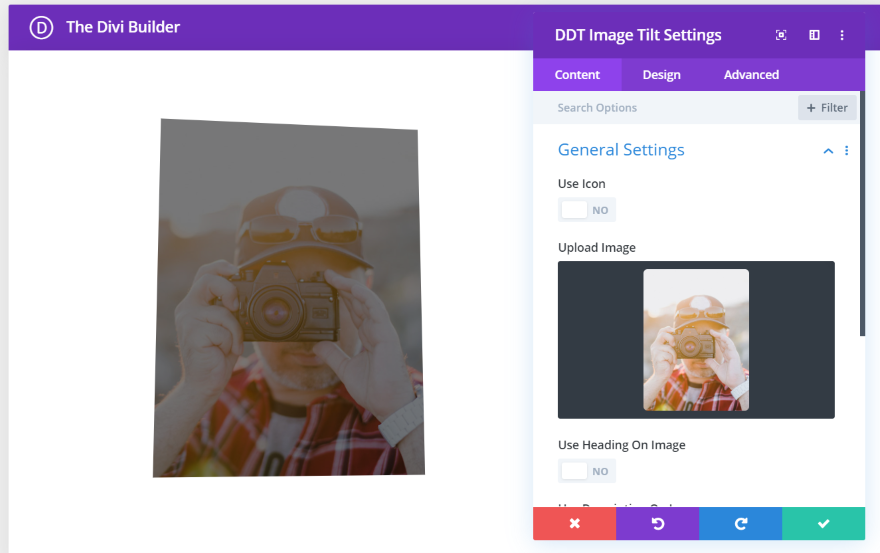The image size is (880, 553).
Task: Redo change with the blue button
Action: pos(740,524)
